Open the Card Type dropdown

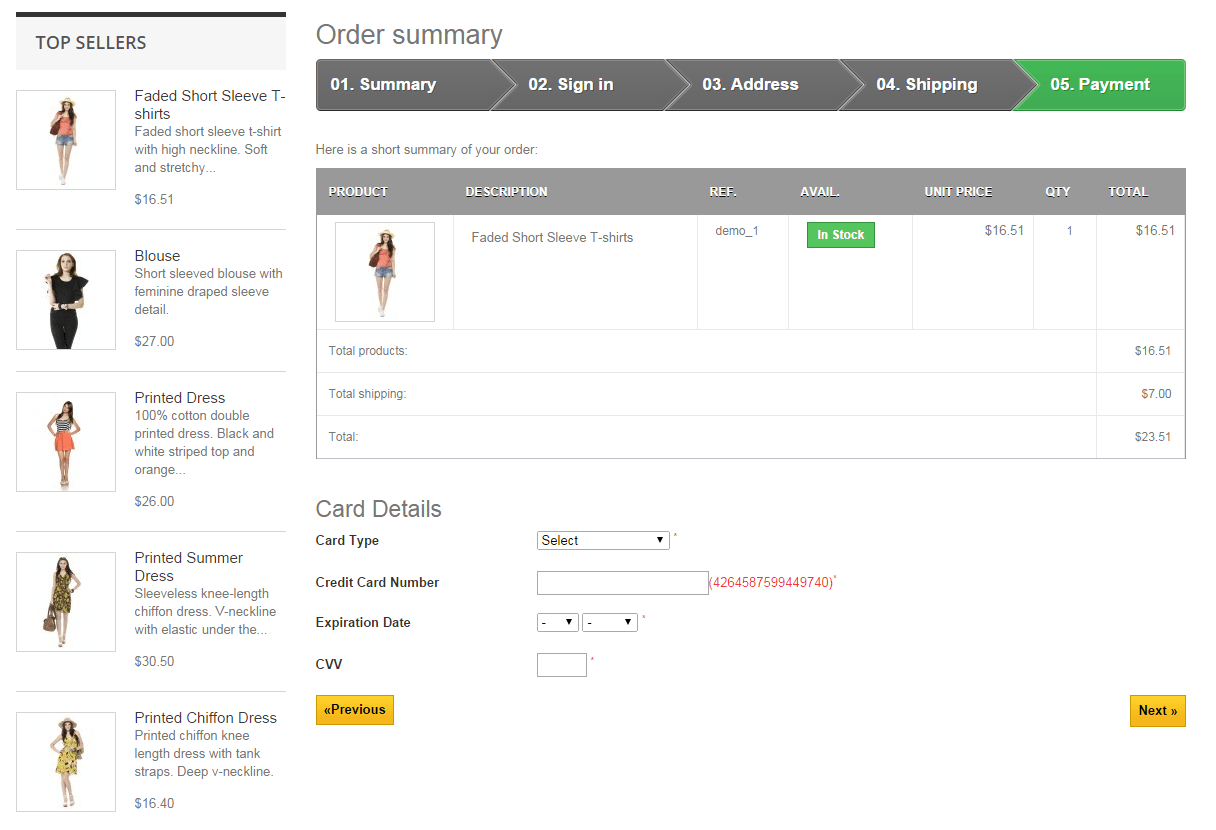tap(602, 539)
